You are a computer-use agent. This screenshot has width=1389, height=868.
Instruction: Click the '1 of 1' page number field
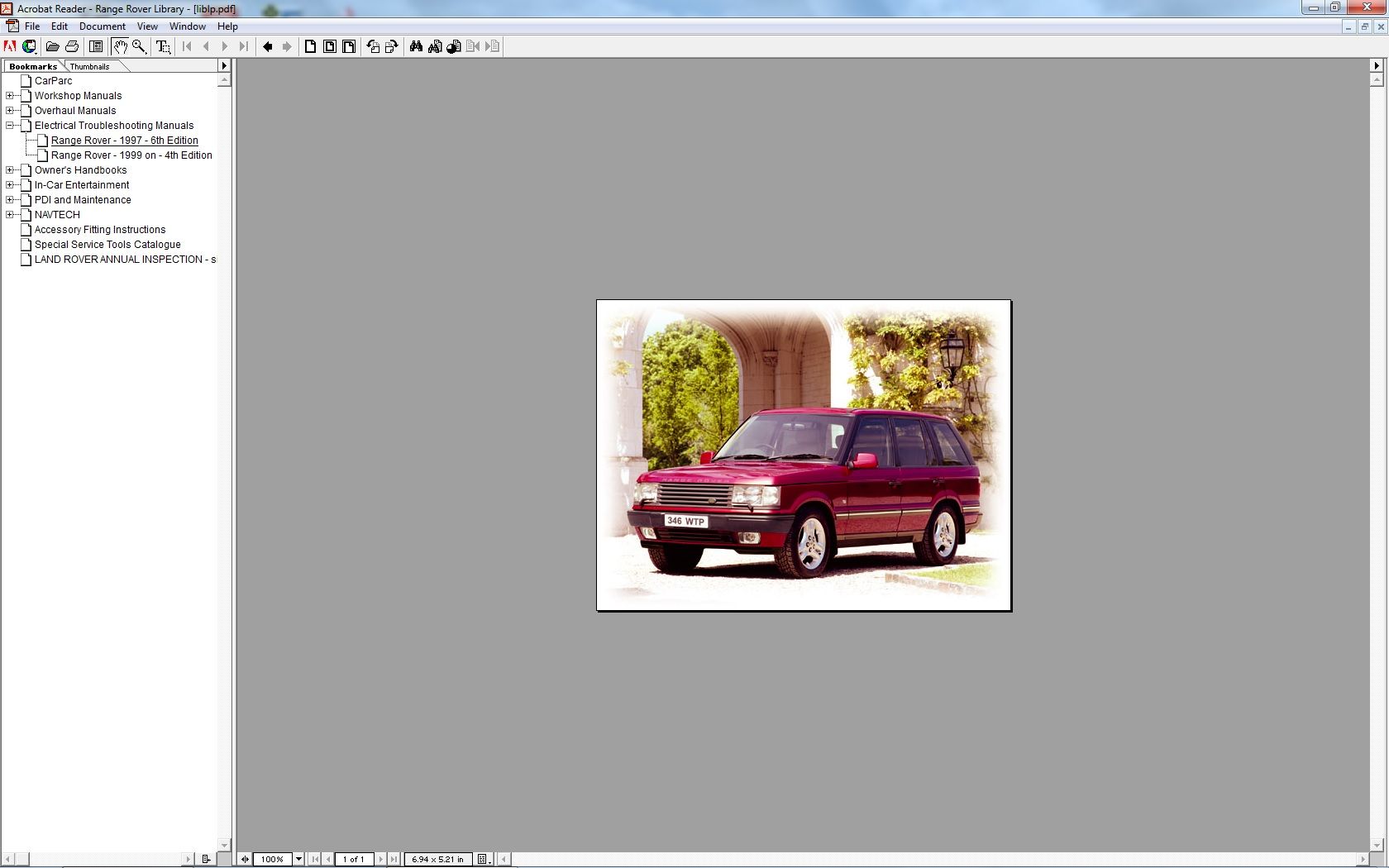pos(354,859)
